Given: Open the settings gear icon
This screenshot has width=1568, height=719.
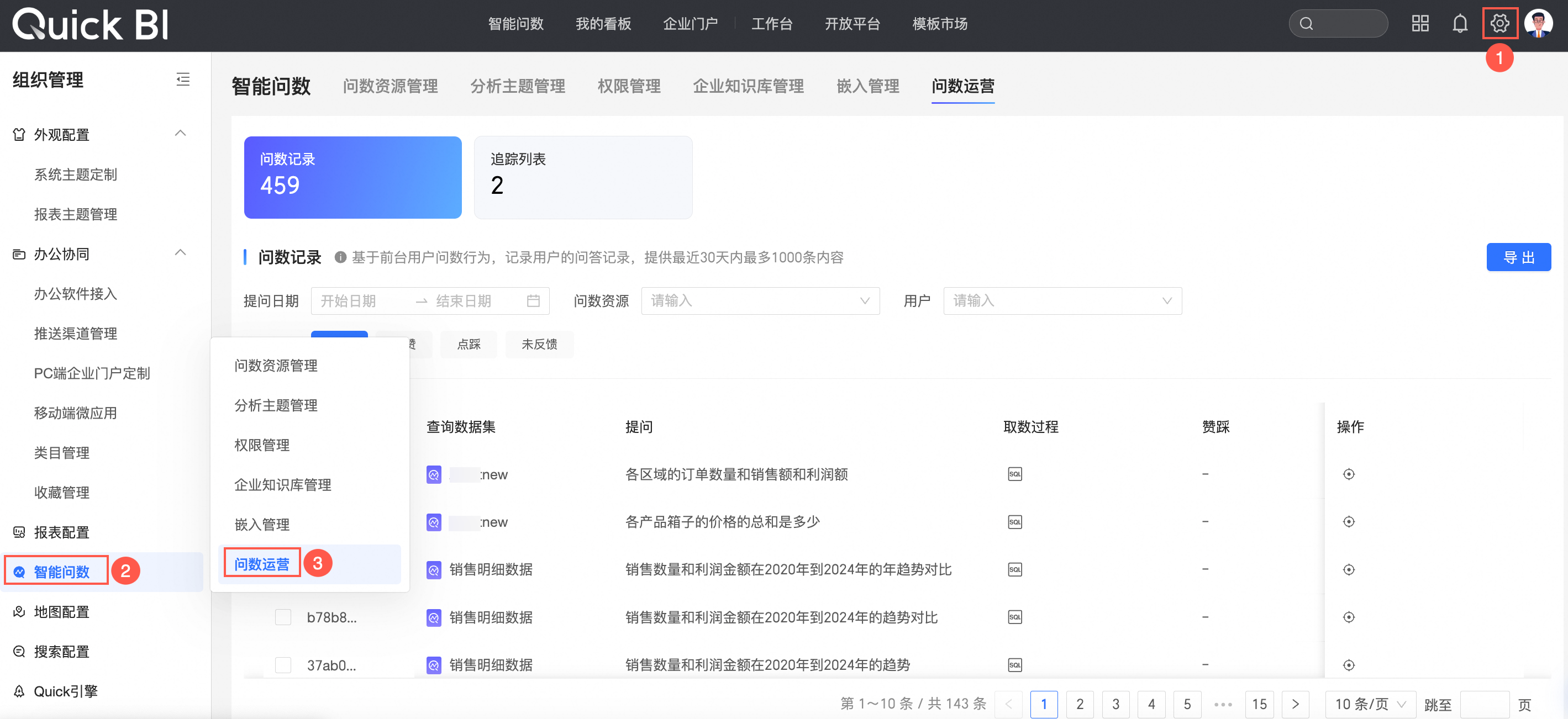Looking at the screenshot, I should (x=1499, y=24).
